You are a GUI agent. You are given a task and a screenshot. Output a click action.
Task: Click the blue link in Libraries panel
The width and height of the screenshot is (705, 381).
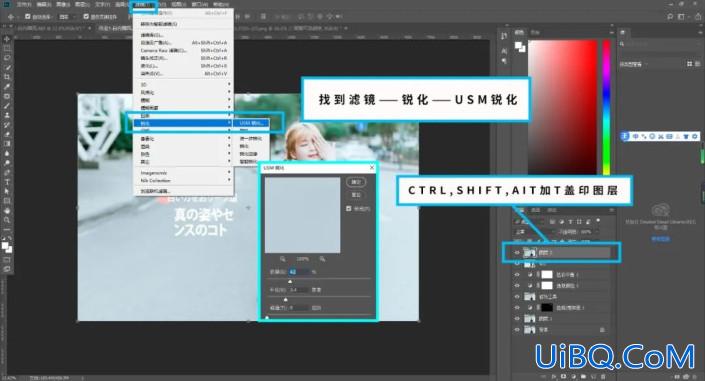(x=660, y=239)
